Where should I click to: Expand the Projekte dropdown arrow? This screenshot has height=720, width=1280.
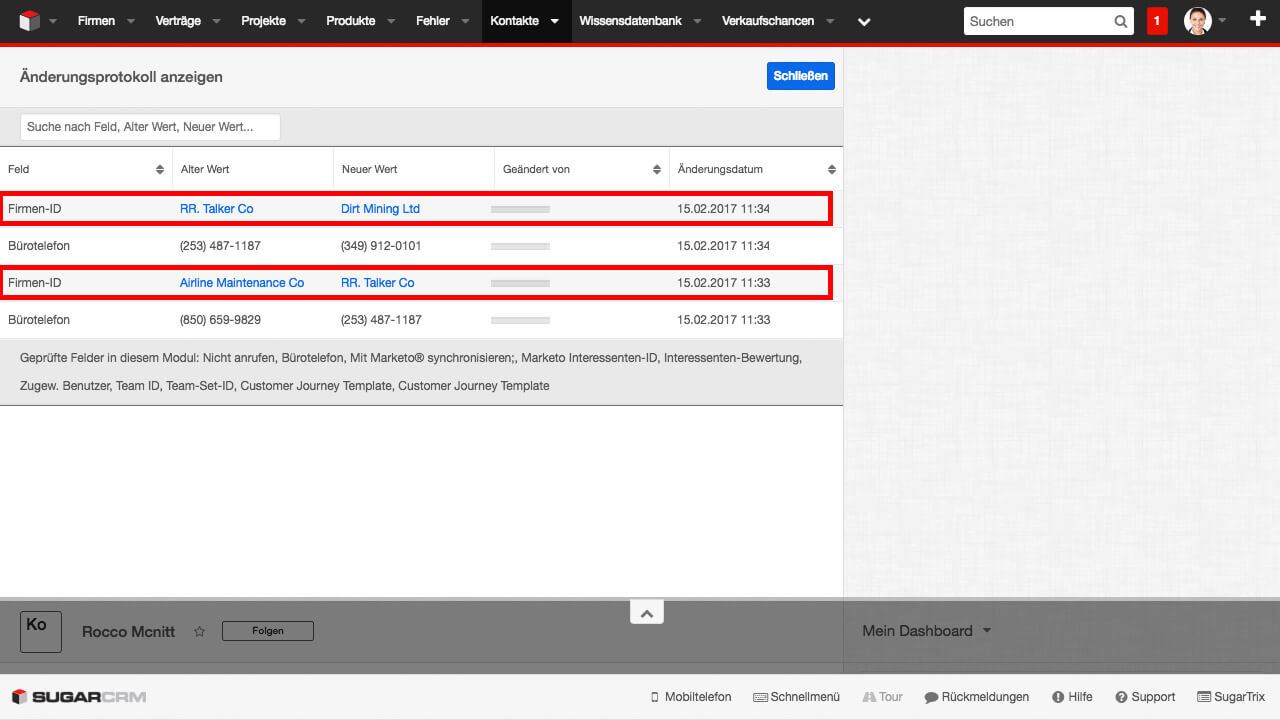pyautogui.click(x=302, y=21)
